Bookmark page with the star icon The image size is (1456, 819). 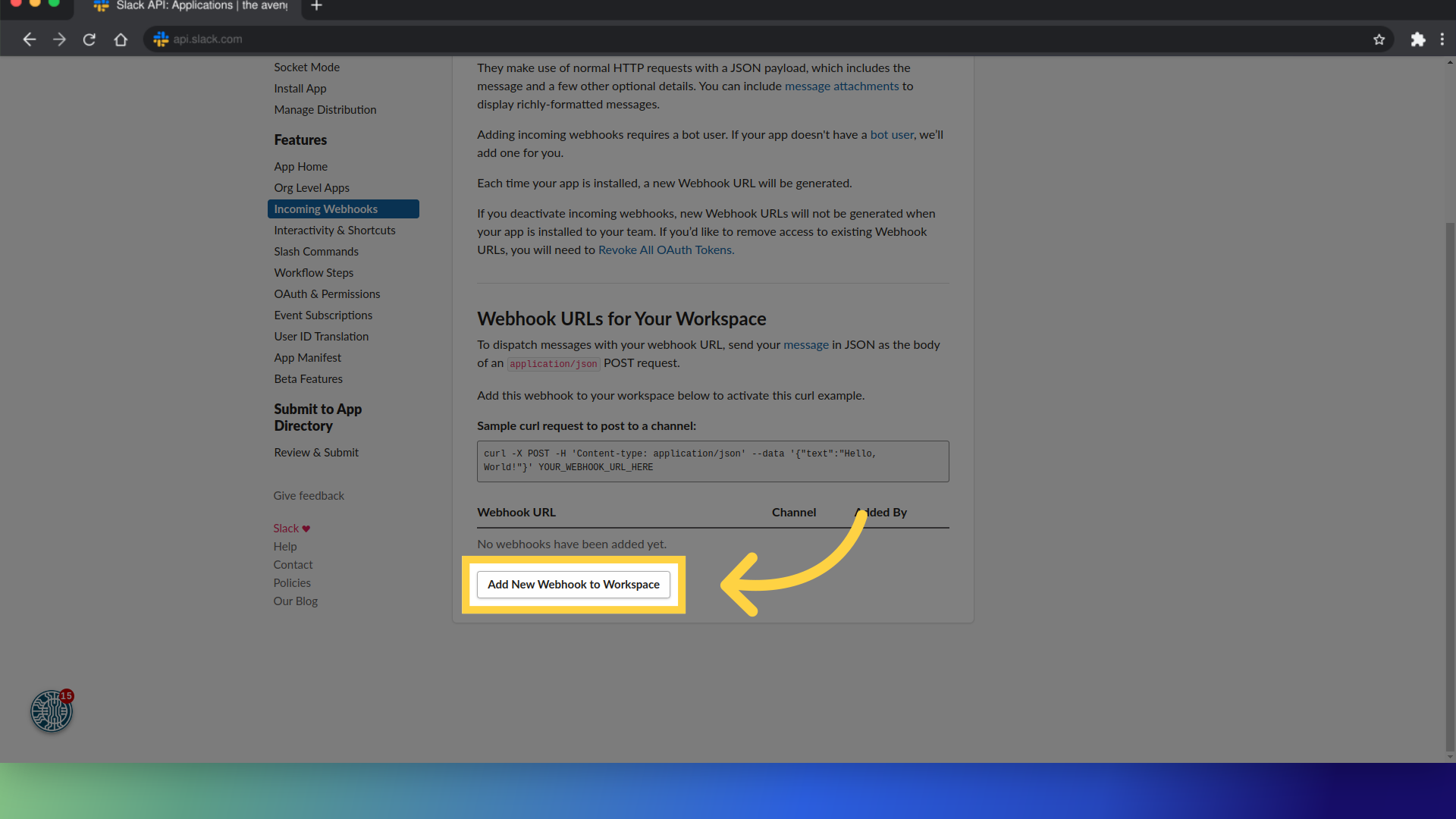point(1379,39)
